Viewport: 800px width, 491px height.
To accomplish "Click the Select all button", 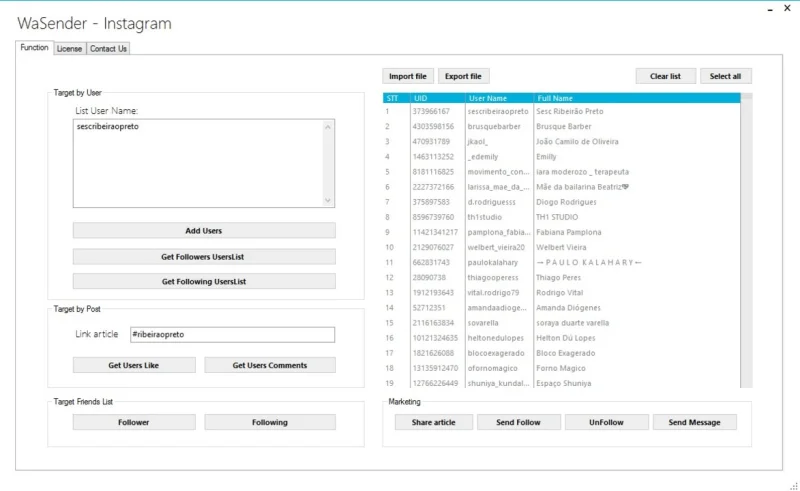I will click(x=726, y=76).
